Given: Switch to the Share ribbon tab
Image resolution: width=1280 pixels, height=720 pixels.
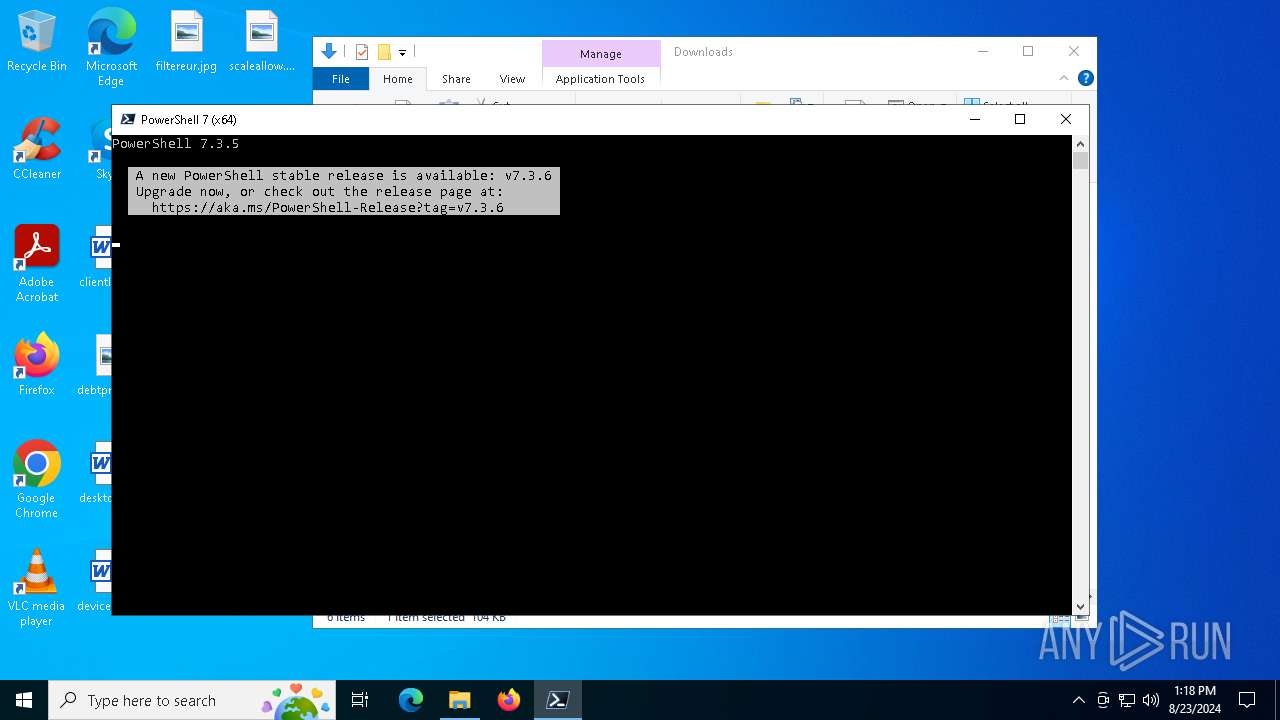Looking at the screenshot, I should click(456, 79).
